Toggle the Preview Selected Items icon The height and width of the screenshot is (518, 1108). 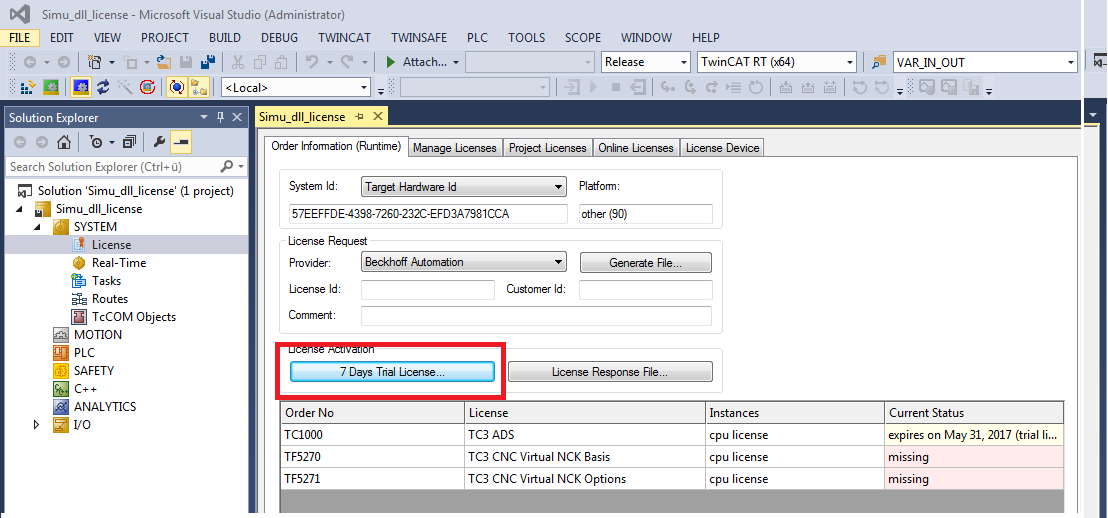[182, 142]
